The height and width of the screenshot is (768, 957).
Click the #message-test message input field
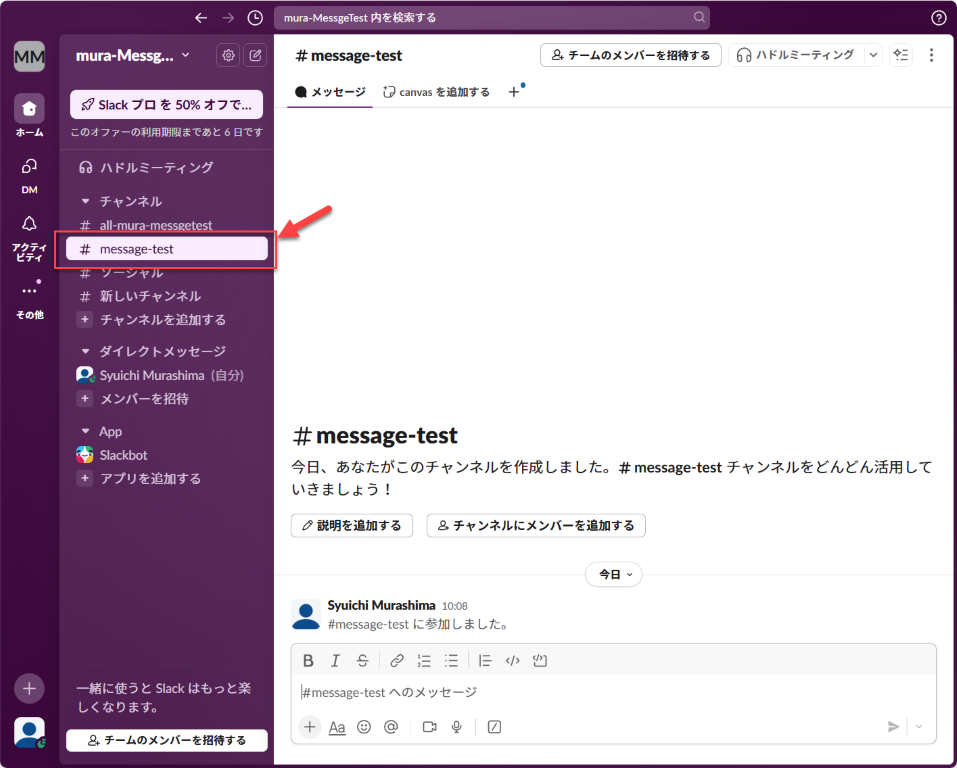pos(613,692)
